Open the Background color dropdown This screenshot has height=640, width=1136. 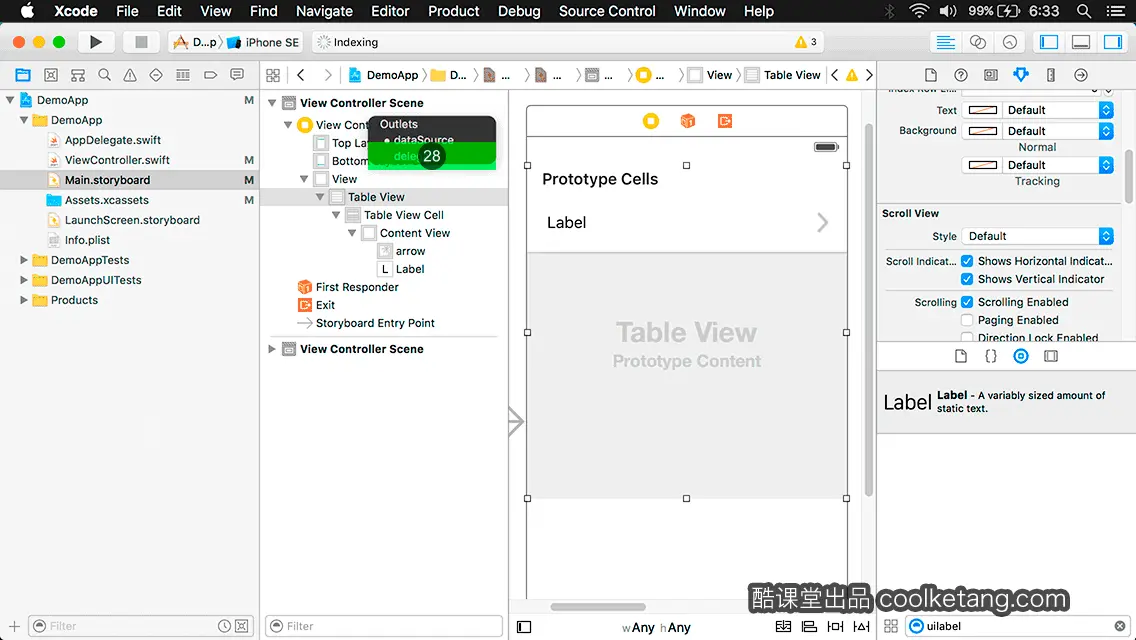pos(1057,131)
